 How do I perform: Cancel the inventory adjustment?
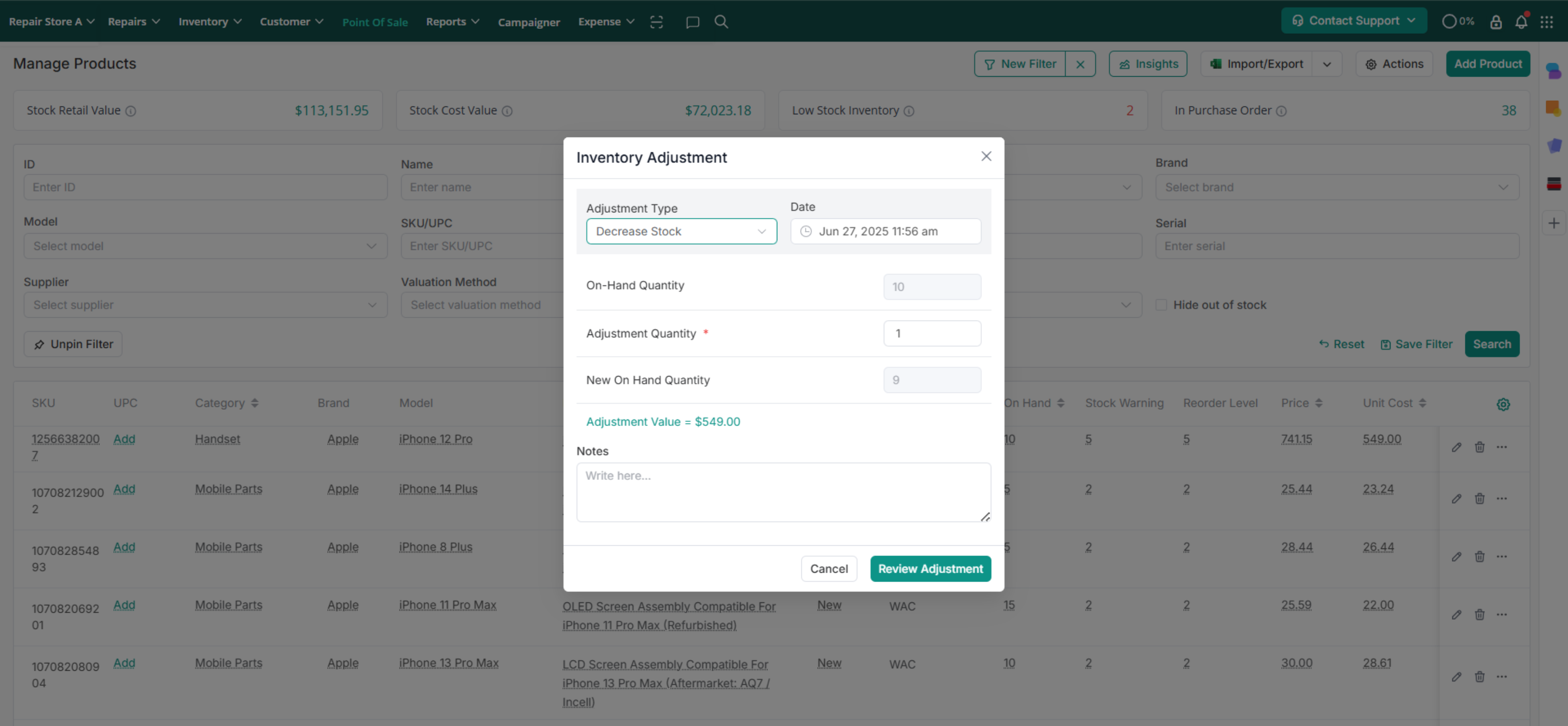(x=828, y=569)
